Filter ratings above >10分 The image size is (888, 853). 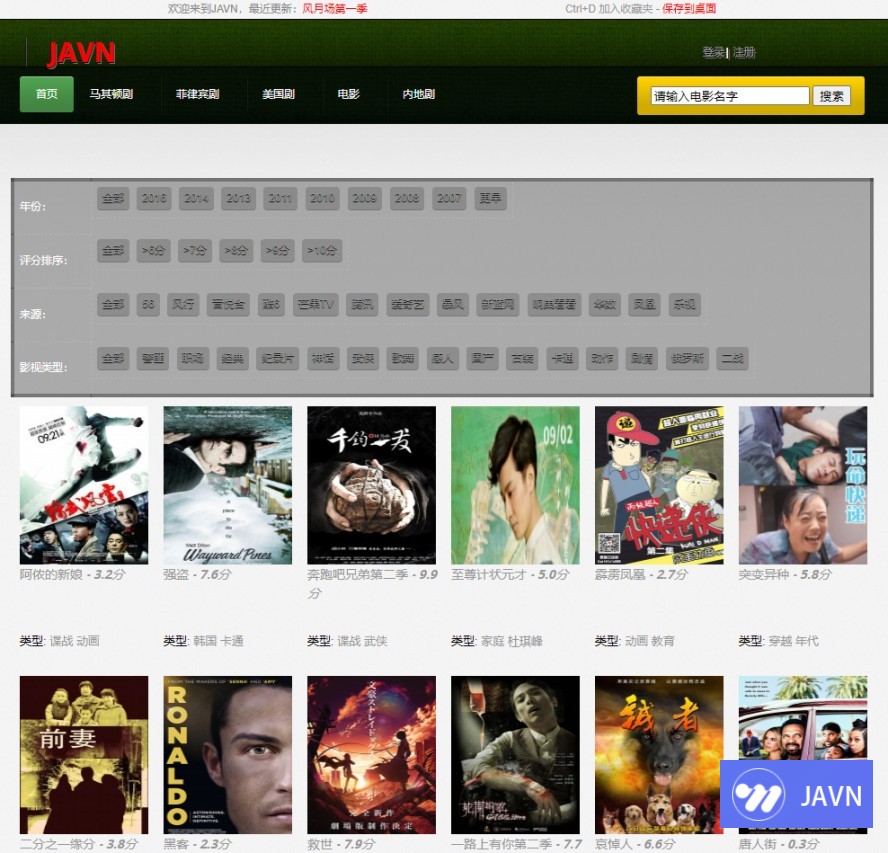tap(322, 250)
